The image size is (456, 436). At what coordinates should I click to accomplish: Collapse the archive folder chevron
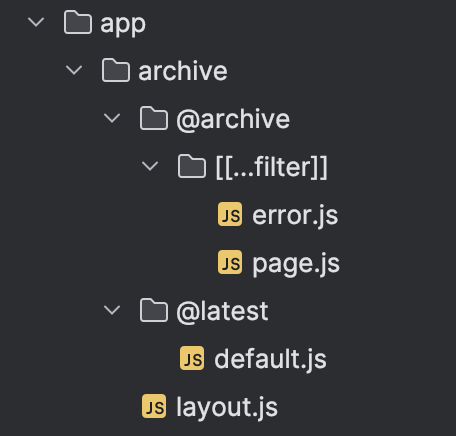tap(74, 70)
